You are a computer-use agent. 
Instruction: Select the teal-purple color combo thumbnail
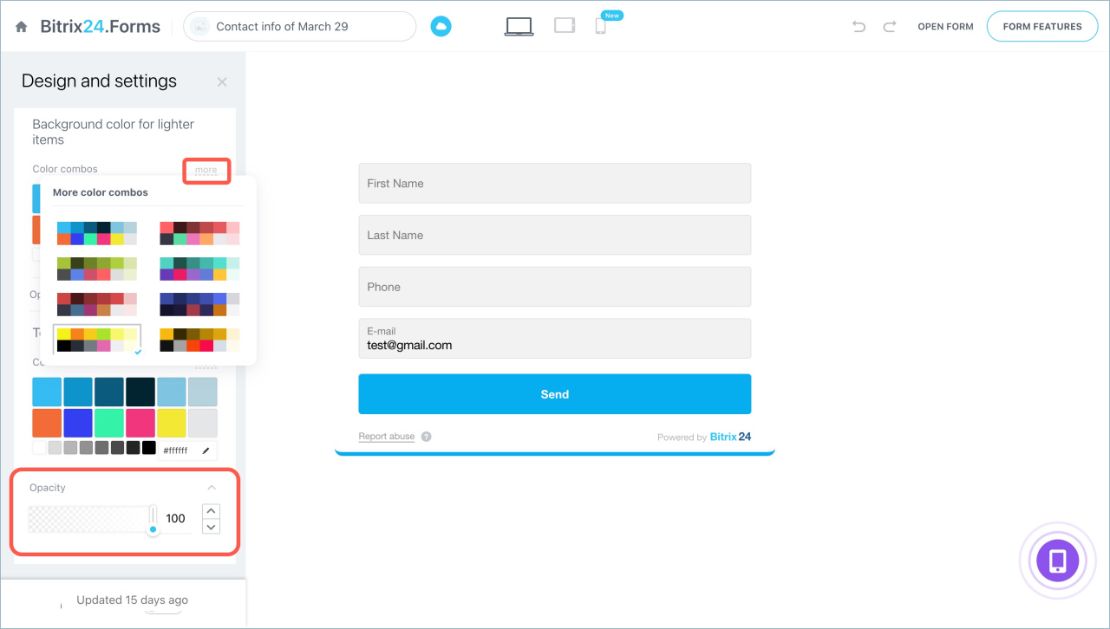pos(200,269)
